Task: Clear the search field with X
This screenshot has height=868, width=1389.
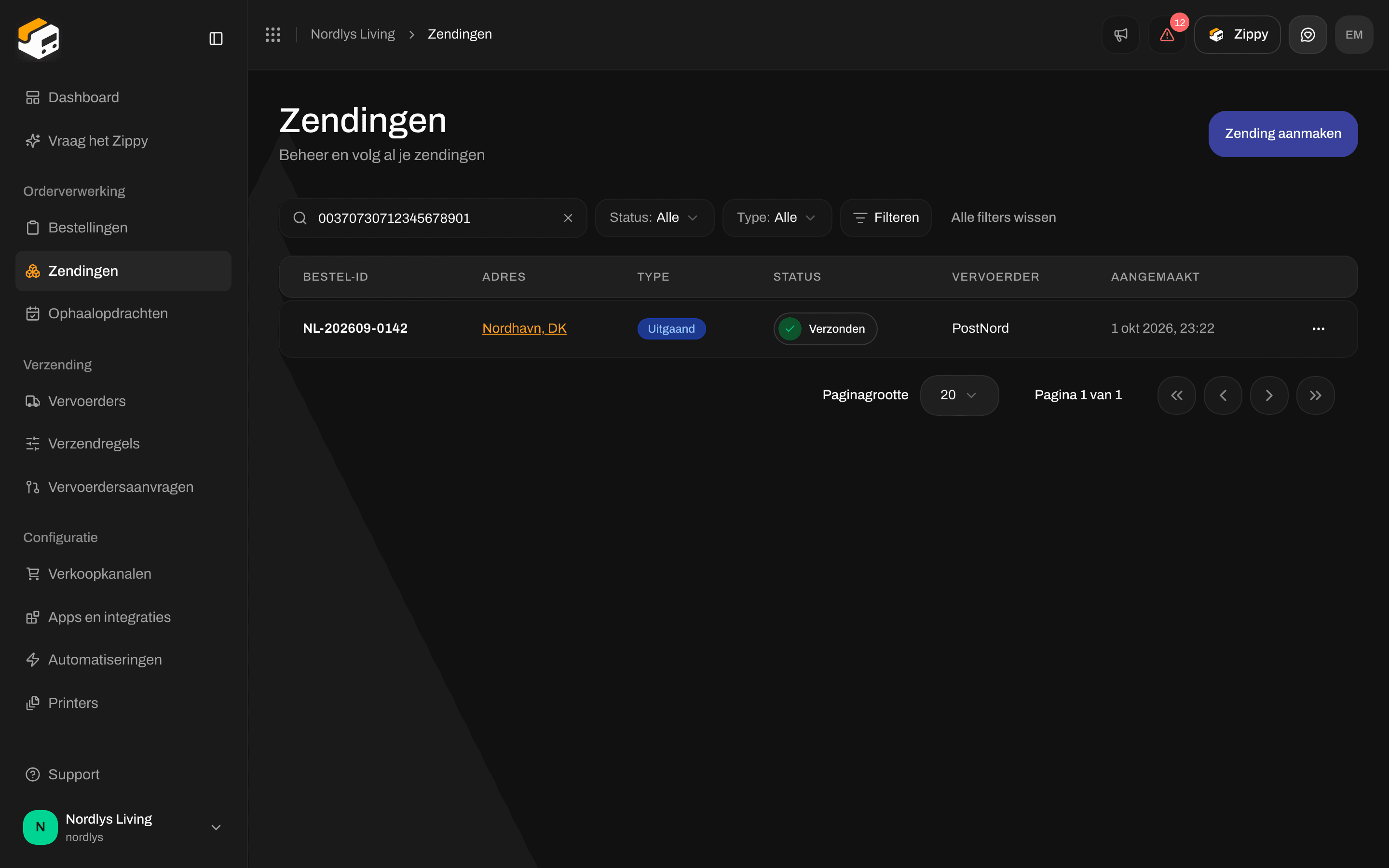Action: pyautogui.click(x=568, y=218)
